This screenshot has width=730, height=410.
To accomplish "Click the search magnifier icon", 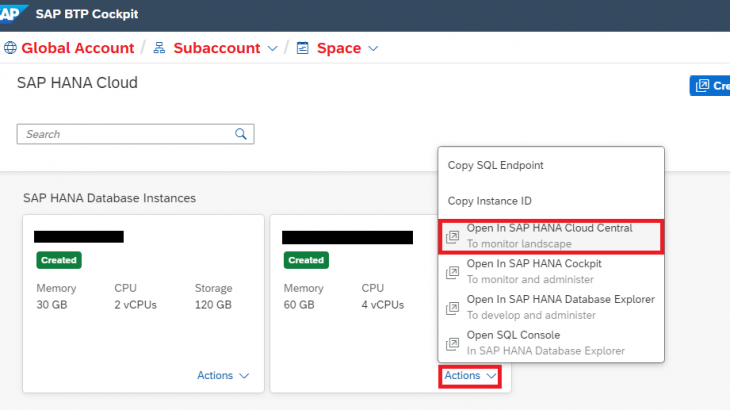I will click(x=241, y=133).
